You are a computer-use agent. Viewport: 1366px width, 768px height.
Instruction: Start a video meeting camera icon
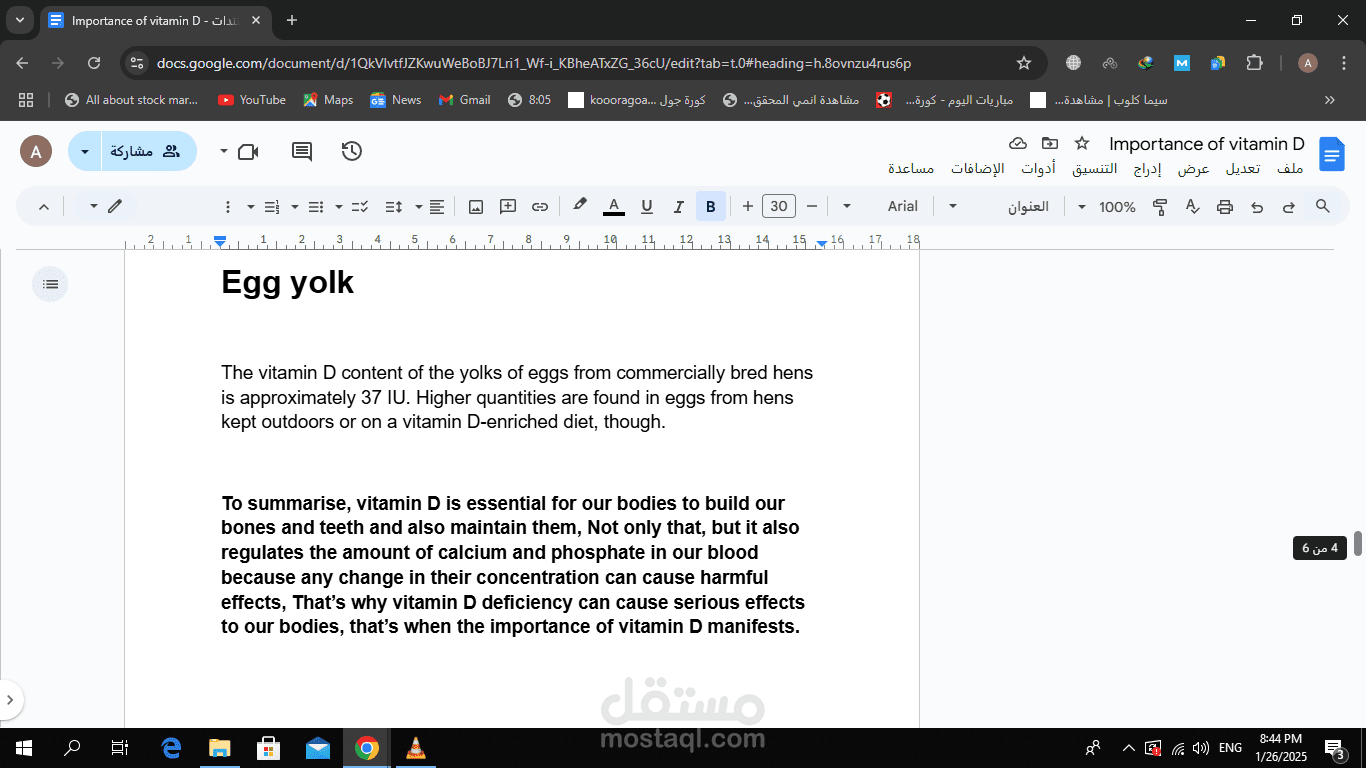click(248, 151)
